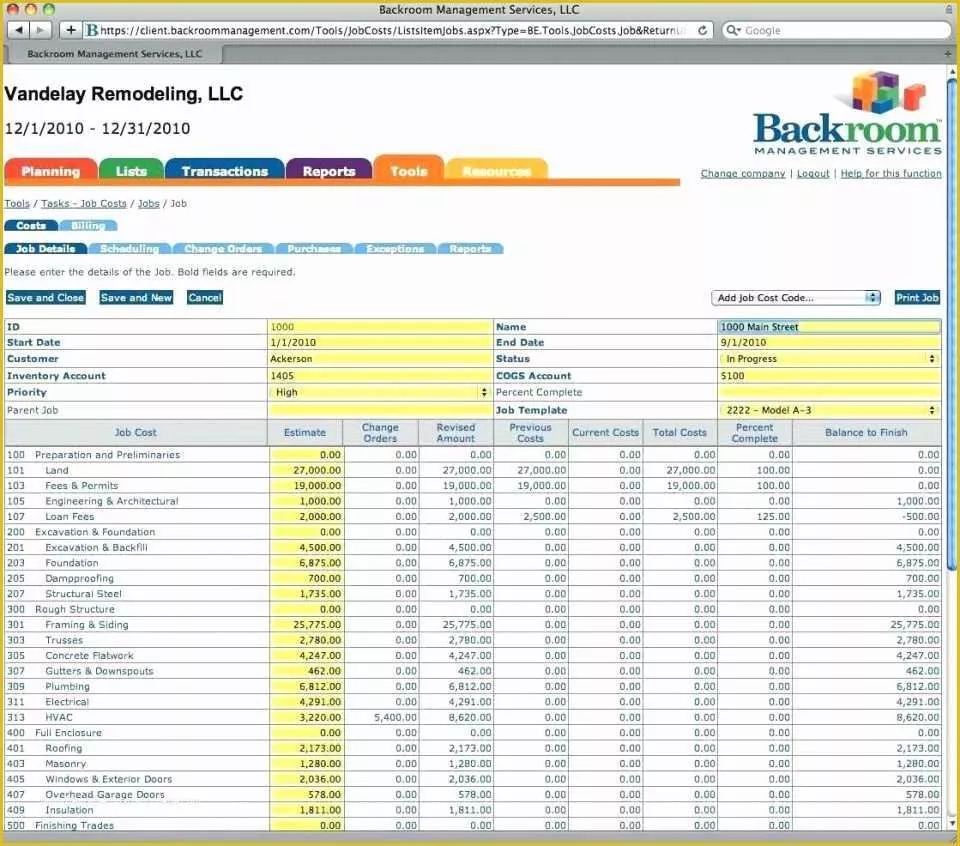Click the Google search magnifier icon
The width and height of the screenshot is (960, 846).
pyautogui.click(x=732, y=30)
